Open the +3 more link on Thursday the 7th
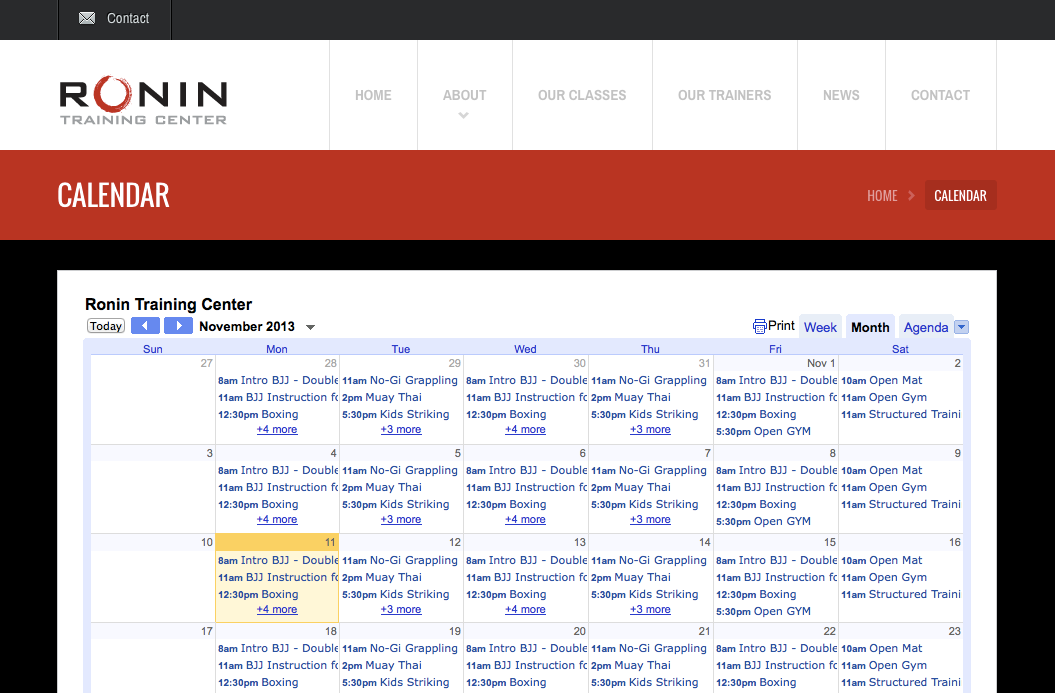Viewport: 1055px width, 693px height. [650, 519]
